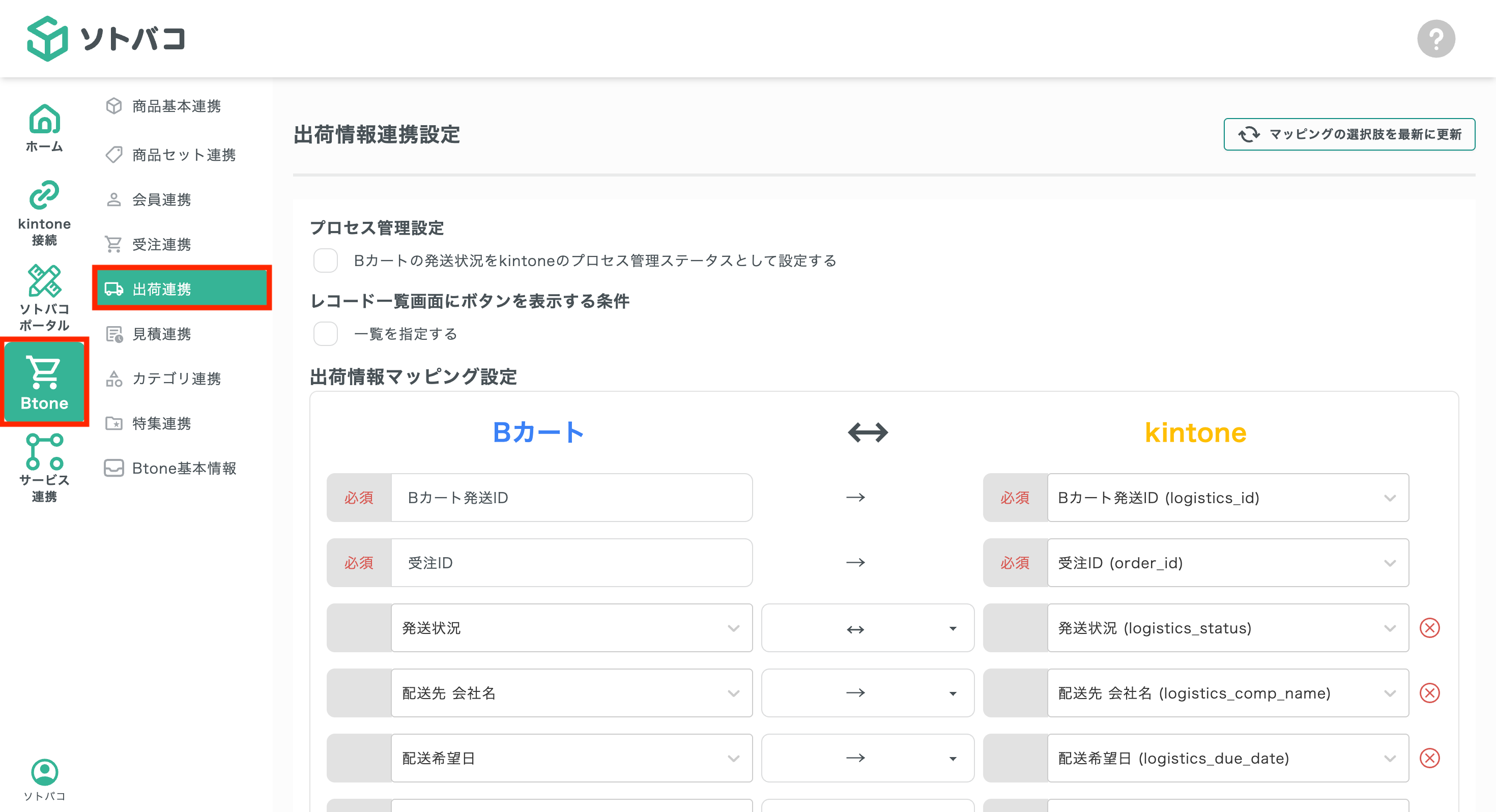
Task: Check the 一覧を指定する checkbox
Action: click(x=325, y=334)
